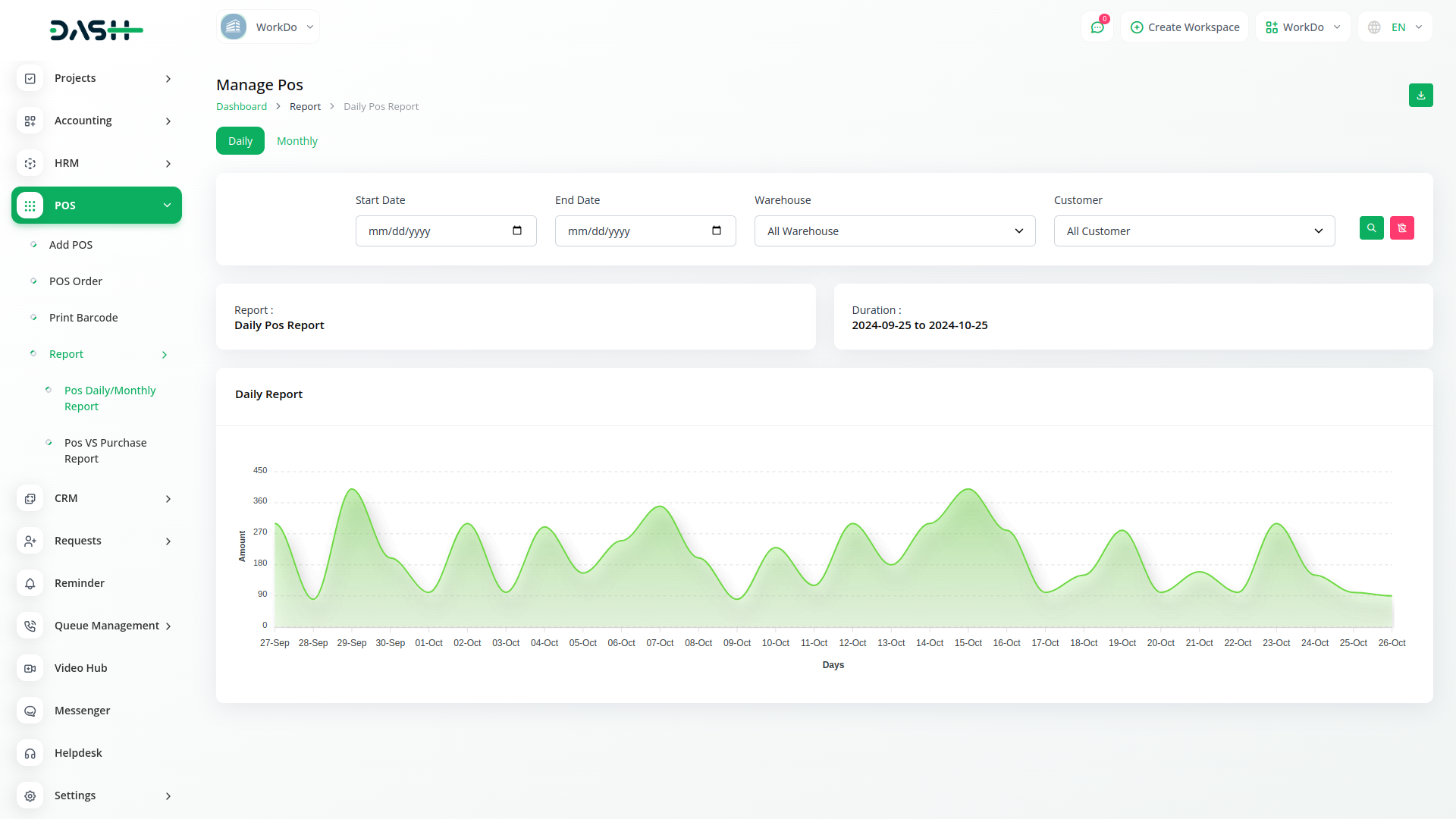Viewport: 1456px width, 819px height.
Task: Click the Create Workspace button
Action: pyautogui.click(x=1185, y=27)
